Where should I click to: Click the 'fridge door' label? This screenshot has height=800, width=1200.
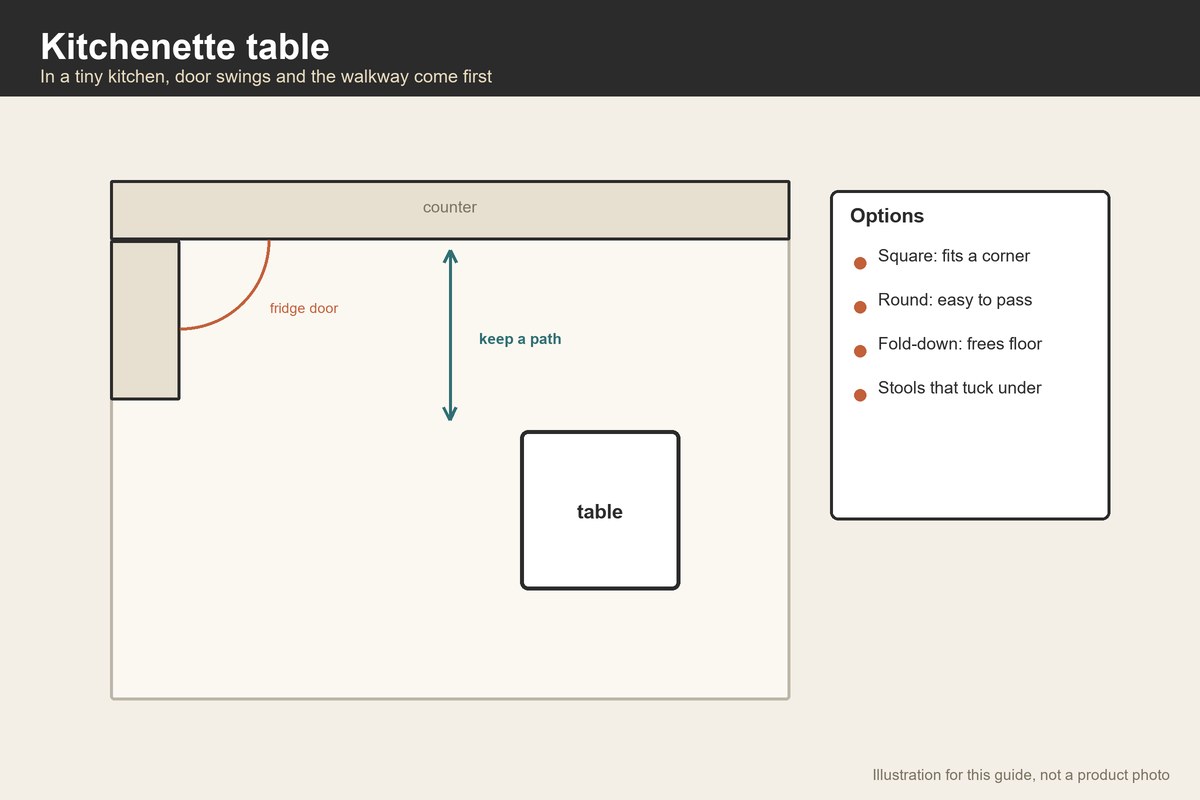point(304,309)
